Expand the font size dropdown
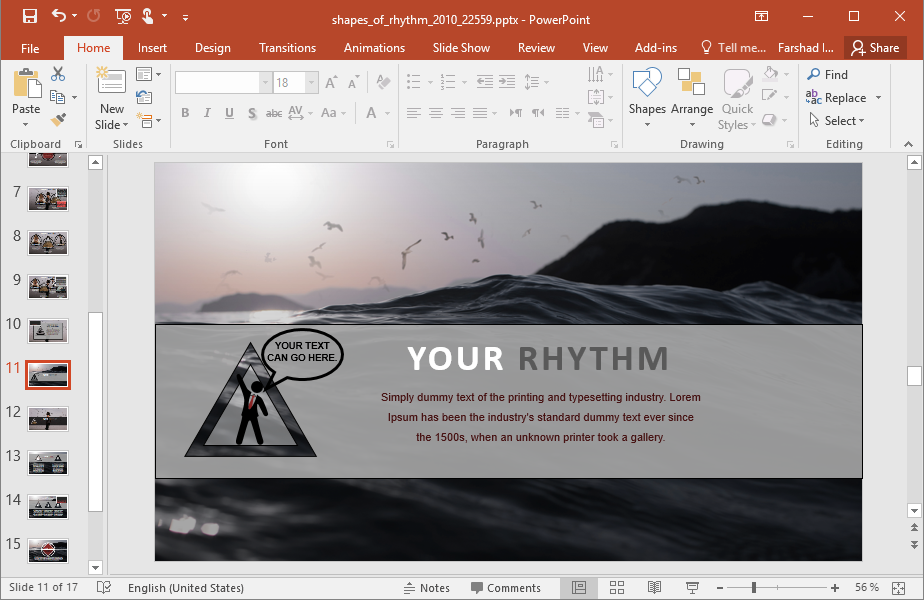This screenshot has height=600, width=924. 312,83
